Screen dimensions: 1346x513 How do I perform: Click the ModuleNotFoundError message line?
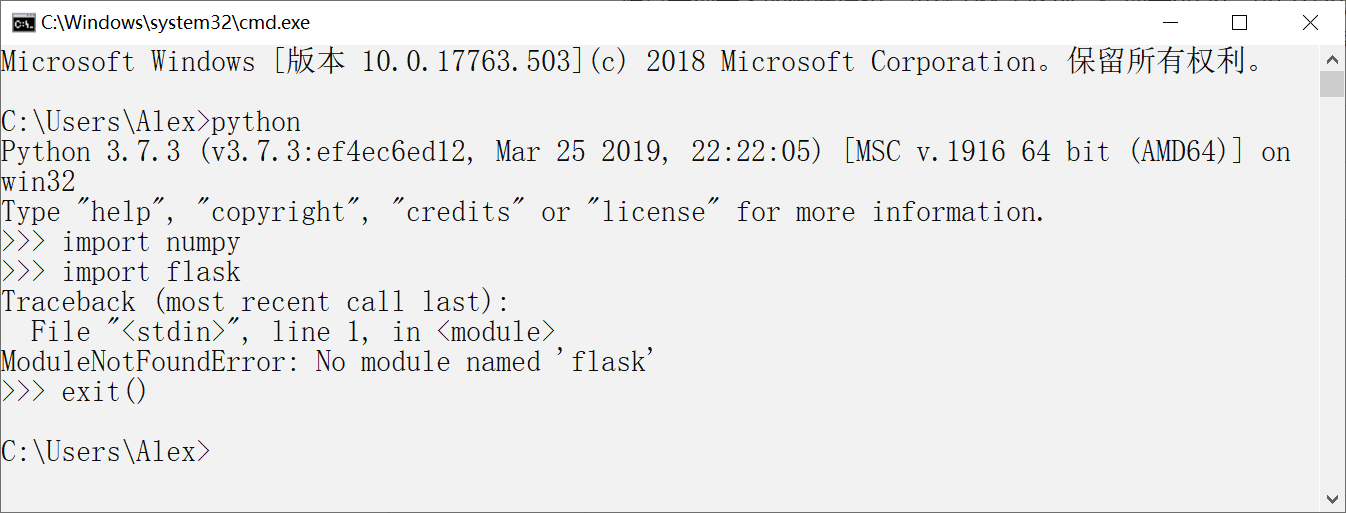pos(327,362)
